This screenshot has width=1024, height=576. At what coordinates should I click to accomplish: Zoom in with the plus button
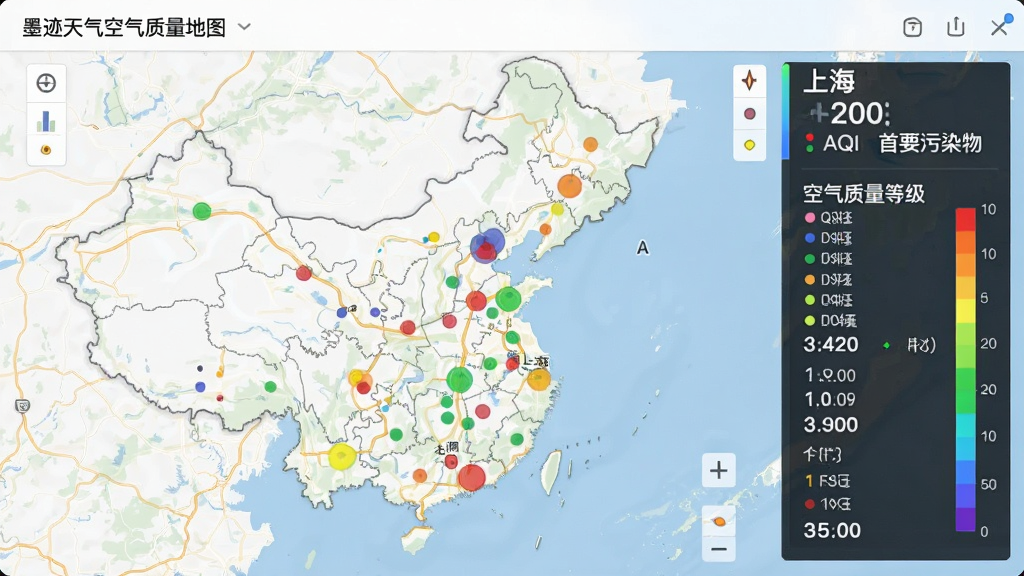(718, 470)
